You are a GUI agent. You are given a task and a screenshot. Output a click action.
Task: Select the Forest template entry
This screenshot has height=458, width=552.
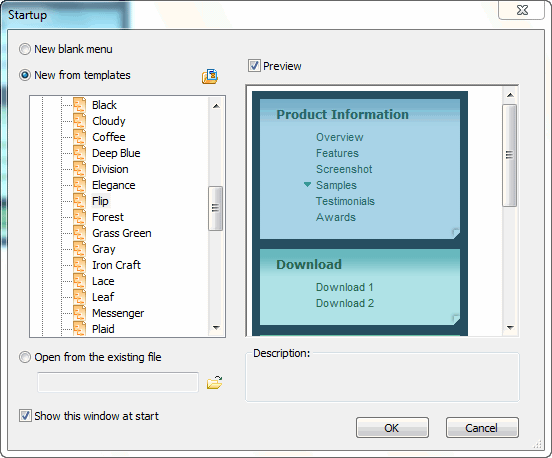tap(108, 217)
